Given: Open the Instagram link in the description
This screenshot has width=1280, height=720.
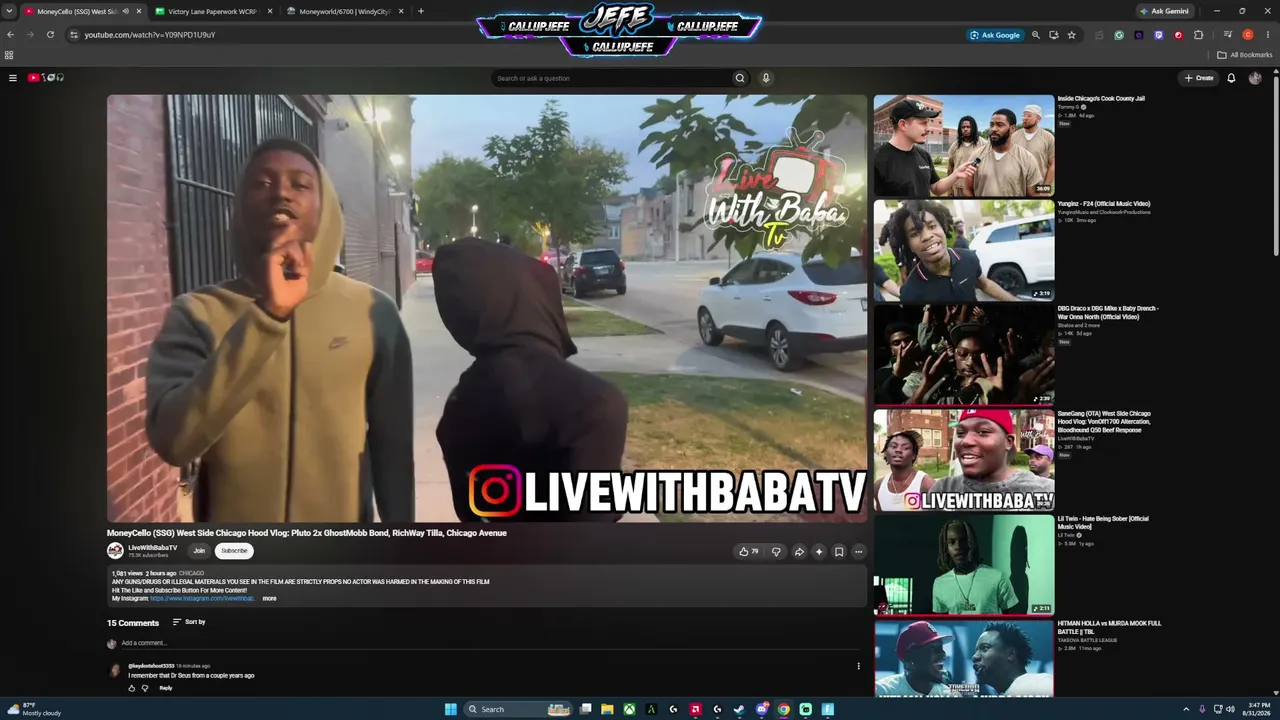Looking at the screenshot, I should (x=201, y=598).
